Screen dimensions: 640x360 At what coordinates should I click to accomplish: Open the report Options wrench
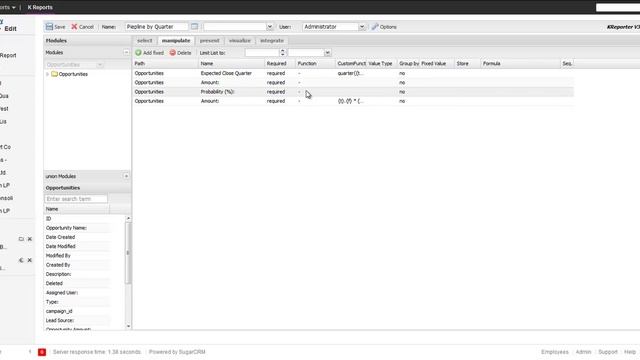[384, 27]
